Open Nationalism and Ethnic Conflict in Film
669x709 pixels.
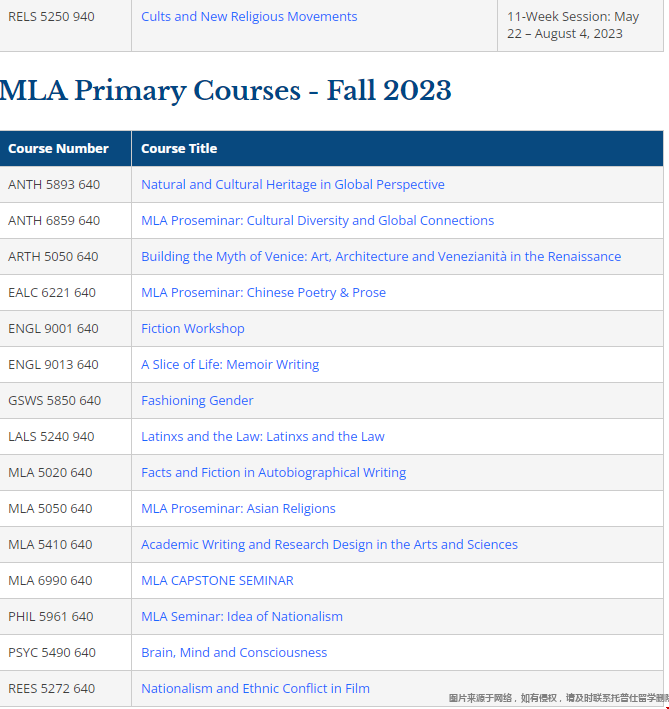coord(255,689)
